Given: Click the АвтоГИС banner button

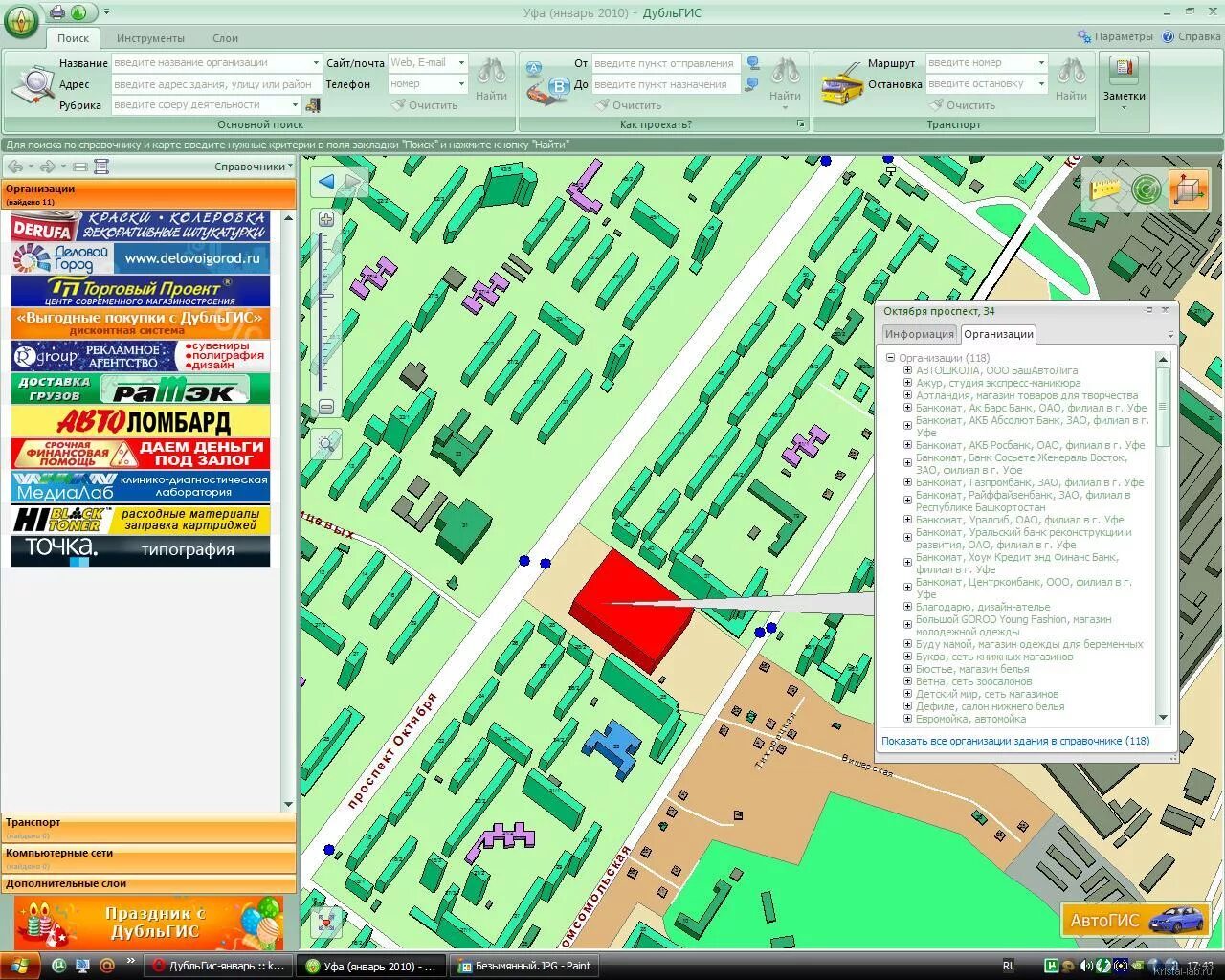Looking at the screenshot, I should [x=1134, y=921].
